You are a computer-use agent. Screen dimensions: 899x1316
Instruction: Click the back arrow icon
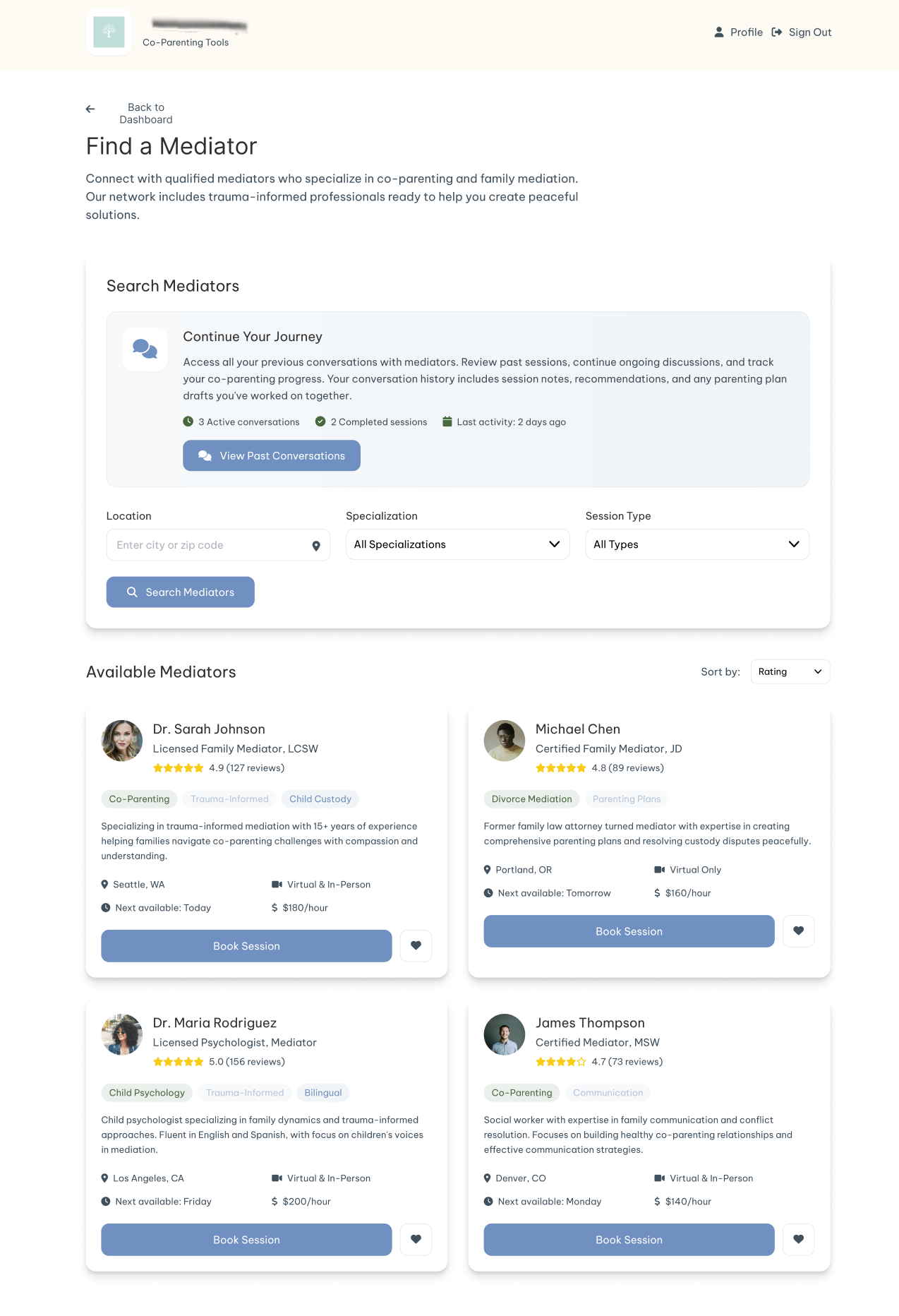pyautogui.click(x=90, y=109)
